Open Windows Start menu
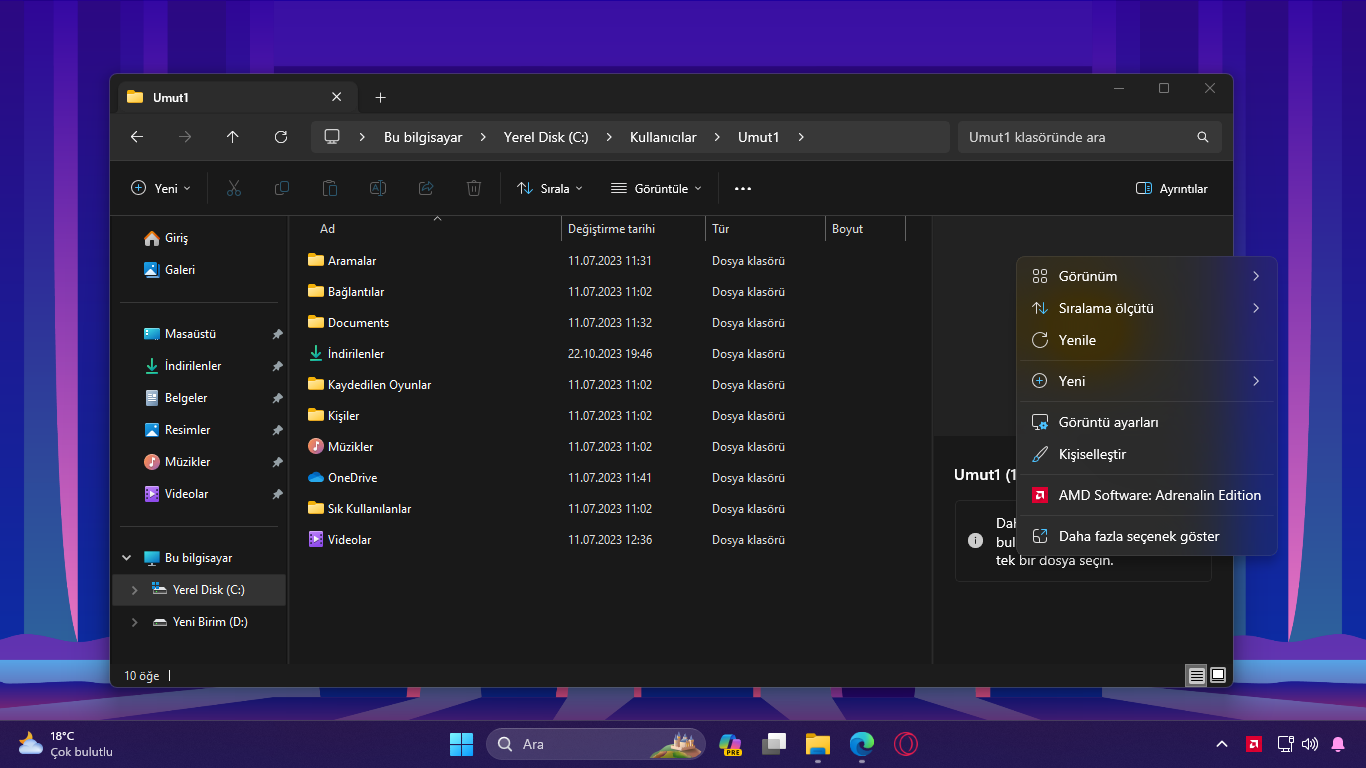The height and width of the screenshot is (768, 1366). [461, 744]
